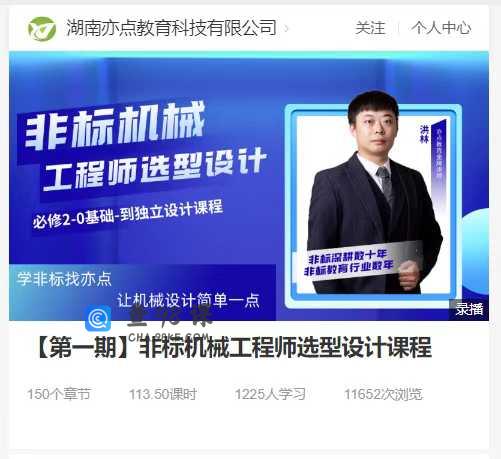Open 湖南亦点教育科技有限公司 company page

click(171, 28)
